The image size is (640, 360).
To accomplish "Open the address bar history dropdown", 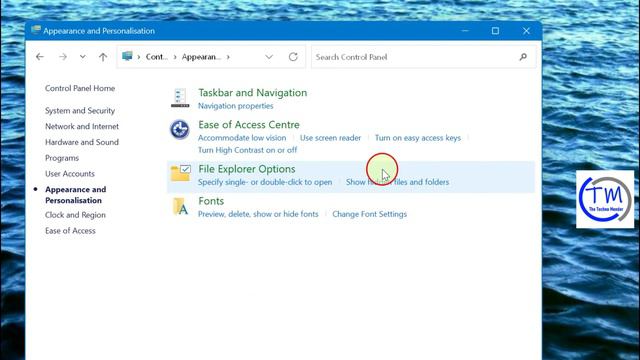I will 269,57.
